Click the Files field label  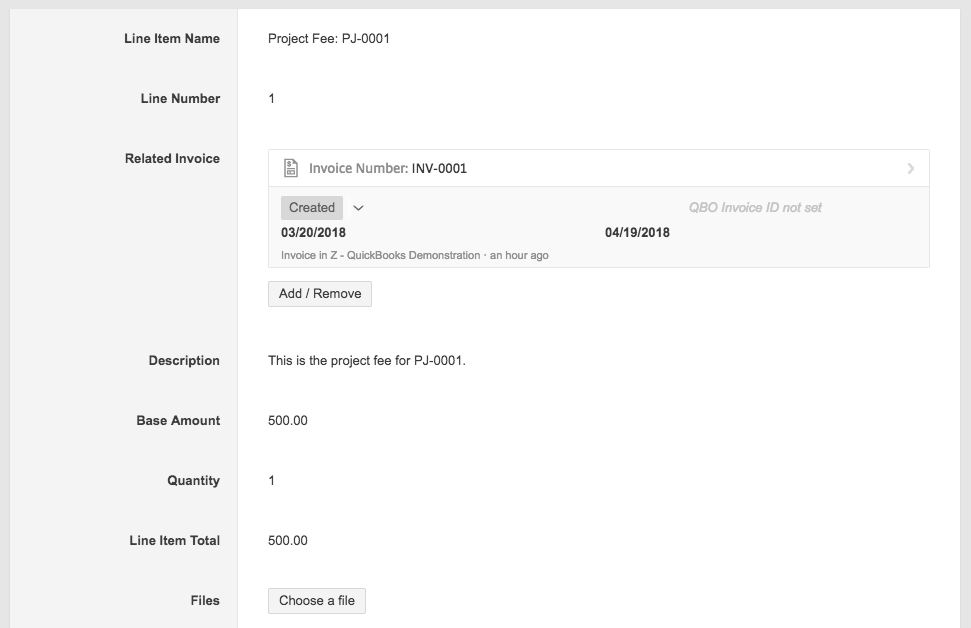click(205, 601)
